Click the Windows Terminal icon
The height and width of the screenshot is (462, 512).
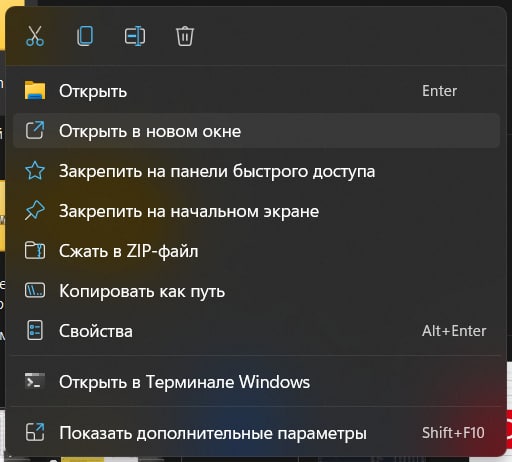pos(35,381)
